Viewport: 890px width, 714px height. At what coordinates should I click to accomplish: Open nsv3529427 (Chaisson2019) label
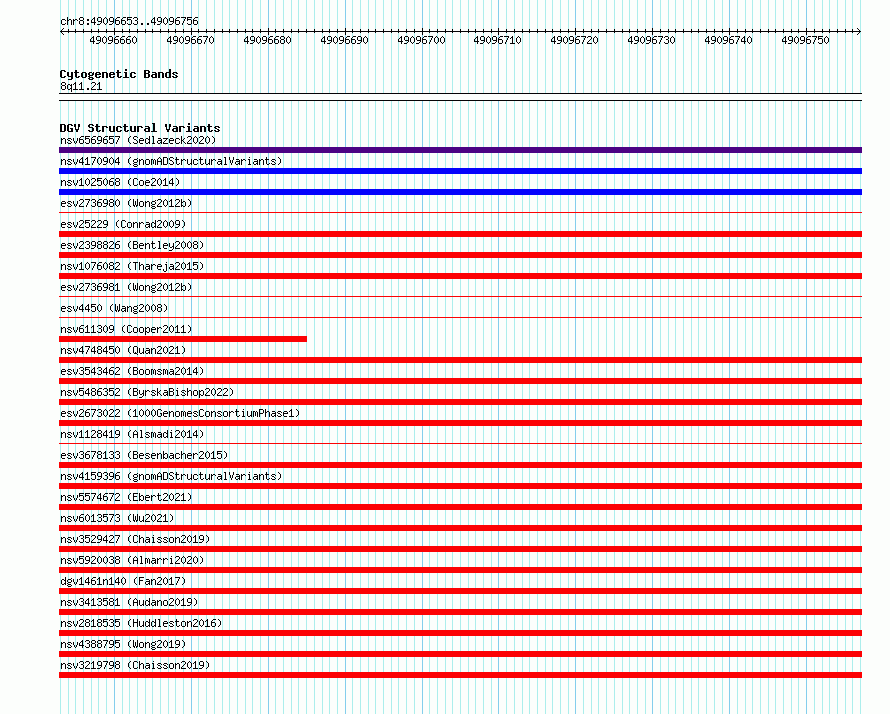135,539
